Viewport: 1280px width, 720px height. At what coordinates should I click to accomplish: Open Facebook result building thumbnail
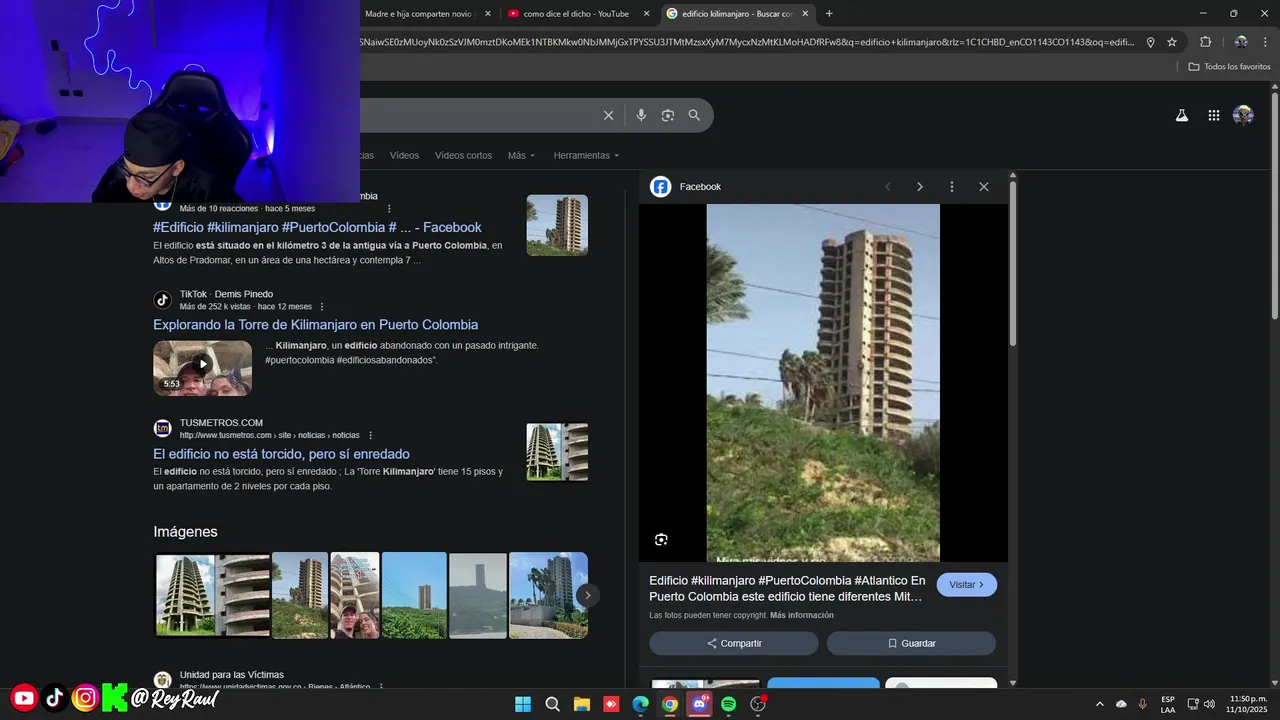[557, 225]
